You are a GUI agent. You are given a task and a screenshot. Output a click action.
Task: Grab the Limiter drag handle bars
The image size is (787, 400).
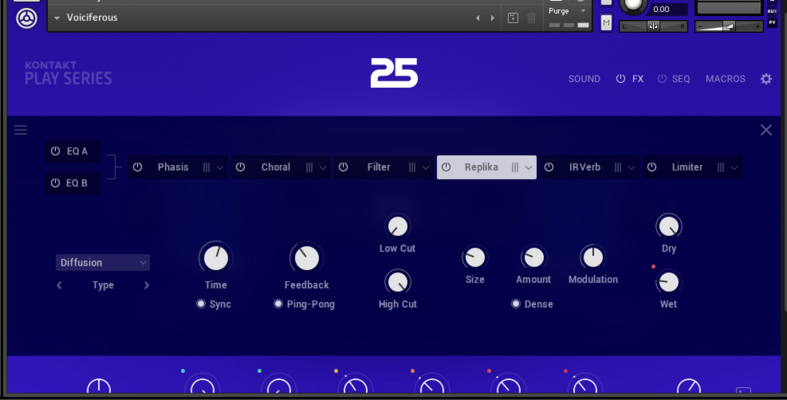[721, 168]
